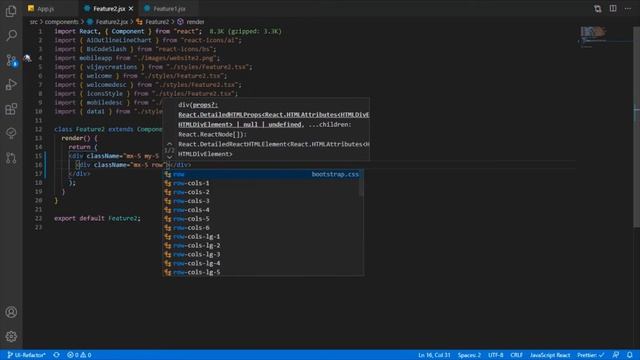Image resolution: width=640 pixels, height=360 pixels.
Task: Click the AiOutlineLineChart import line
Action: 148,40
